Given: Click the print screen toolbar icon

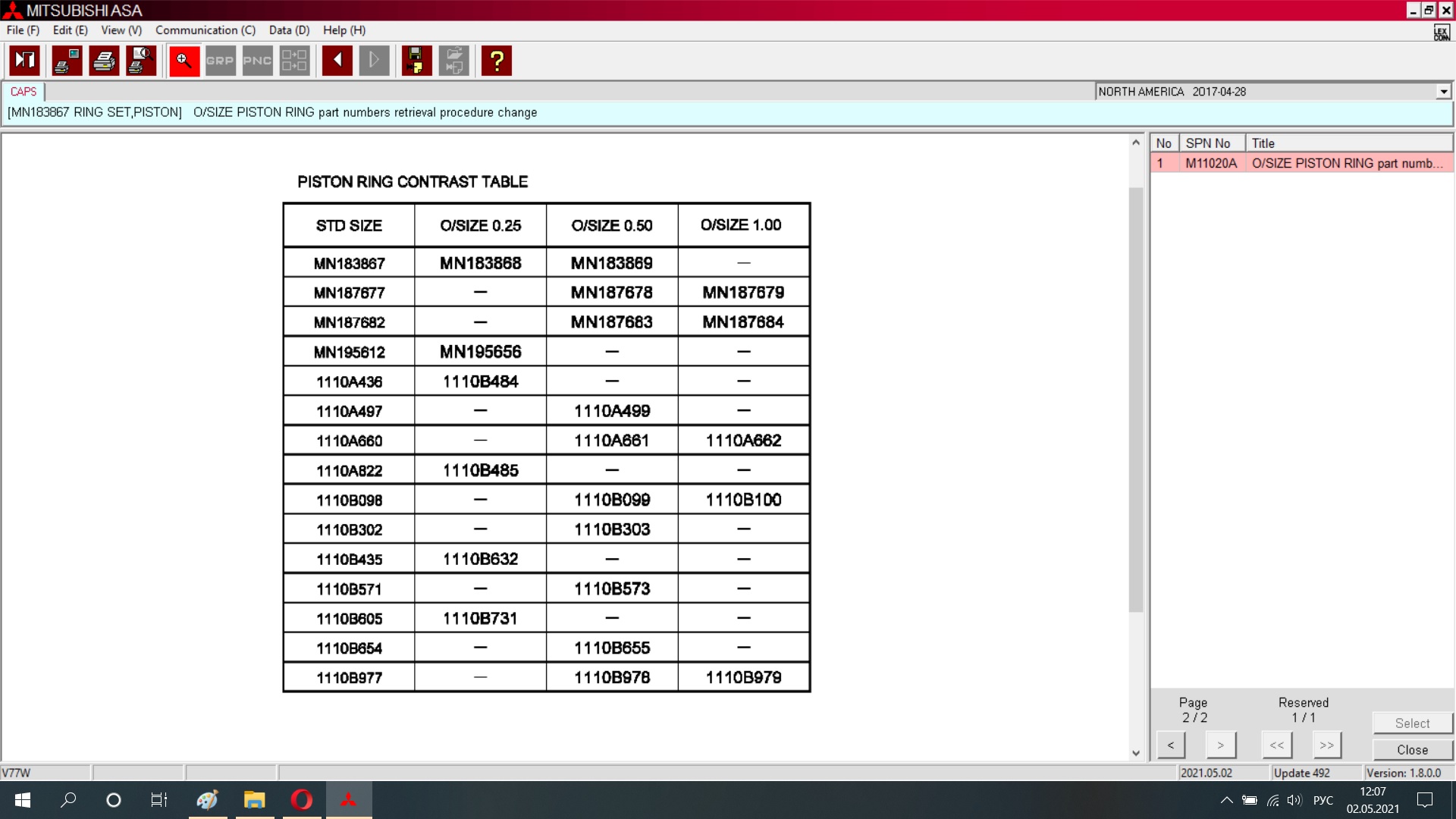Looking at the screenshot, I should click(x=67, y=61).
